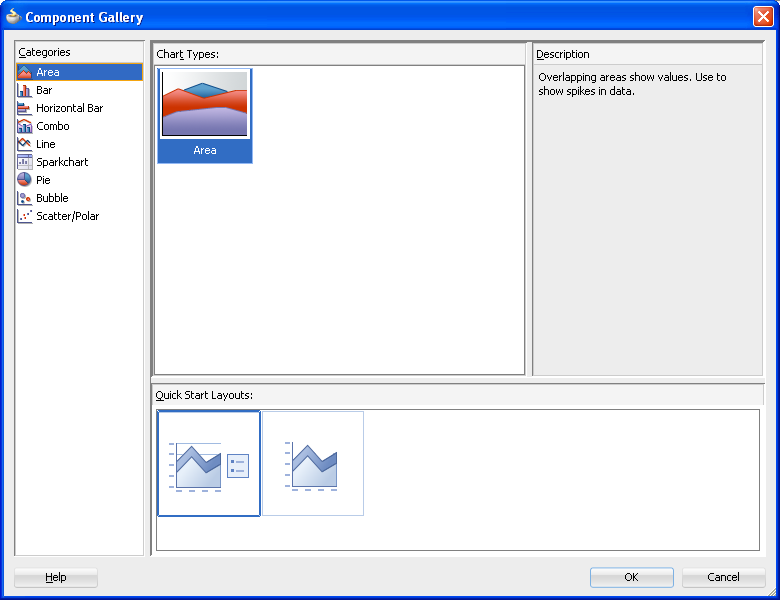Click the Area label in Categories
Image resolution: width=780 pixels, height=600 pixels.
tap(48, 72)
